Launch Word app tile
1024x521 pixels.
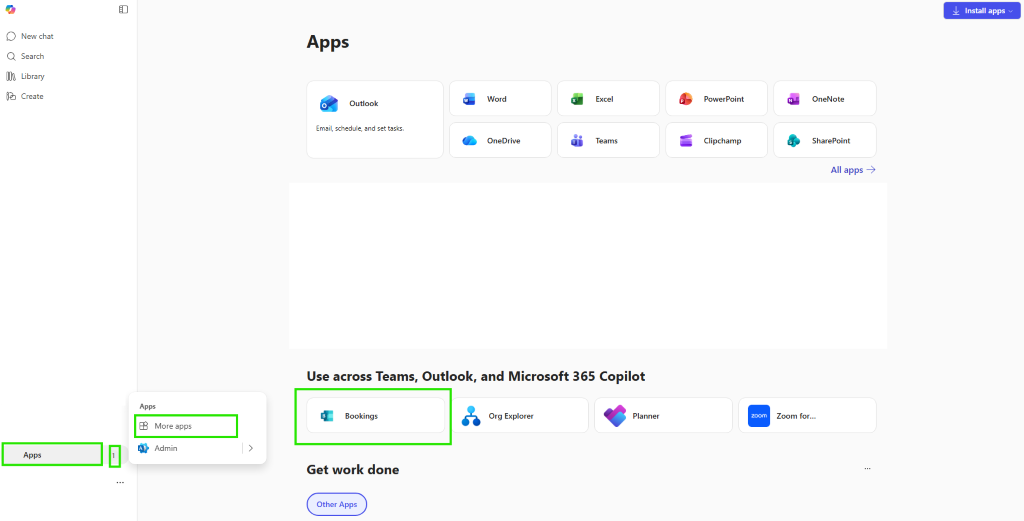[x=500, y=99]
